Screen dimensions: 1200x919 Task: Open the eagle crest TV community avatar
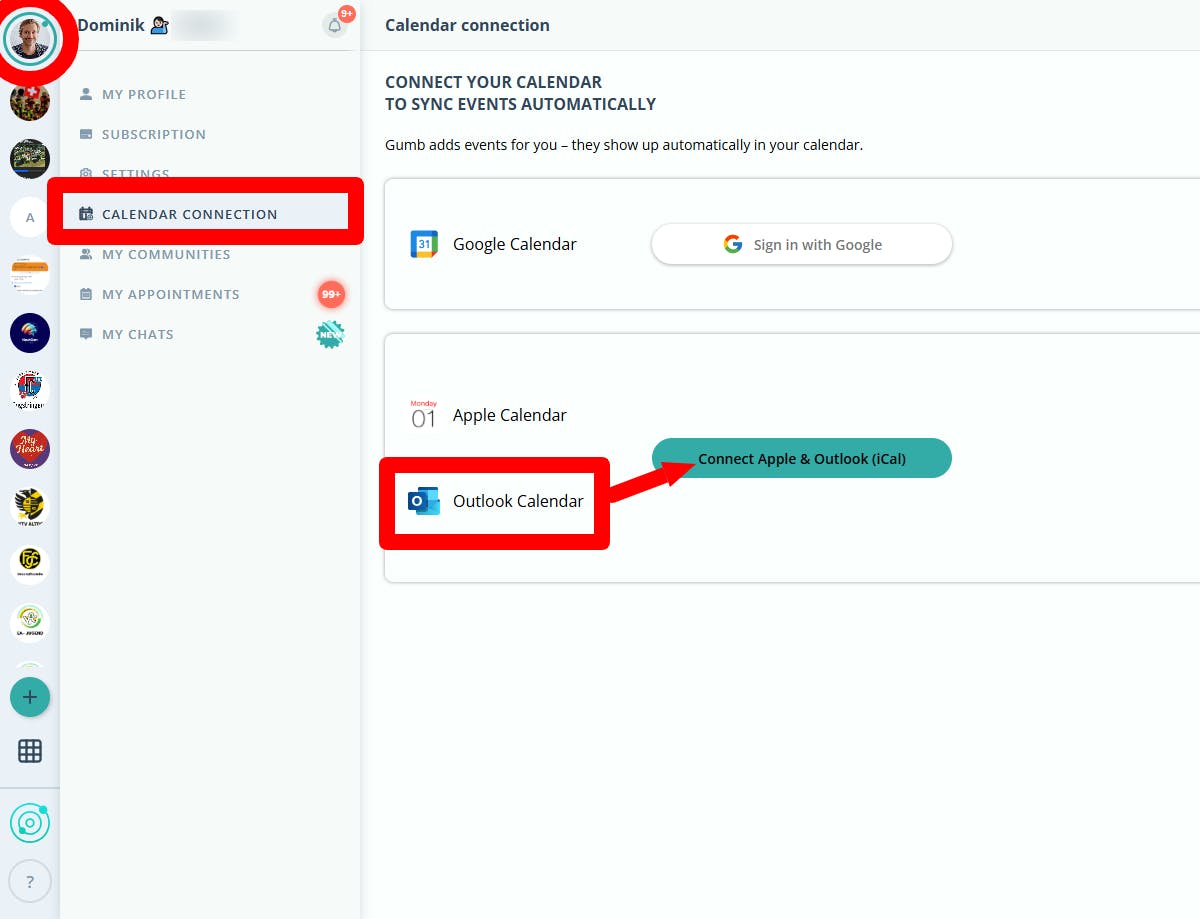[x=30, y=507]
